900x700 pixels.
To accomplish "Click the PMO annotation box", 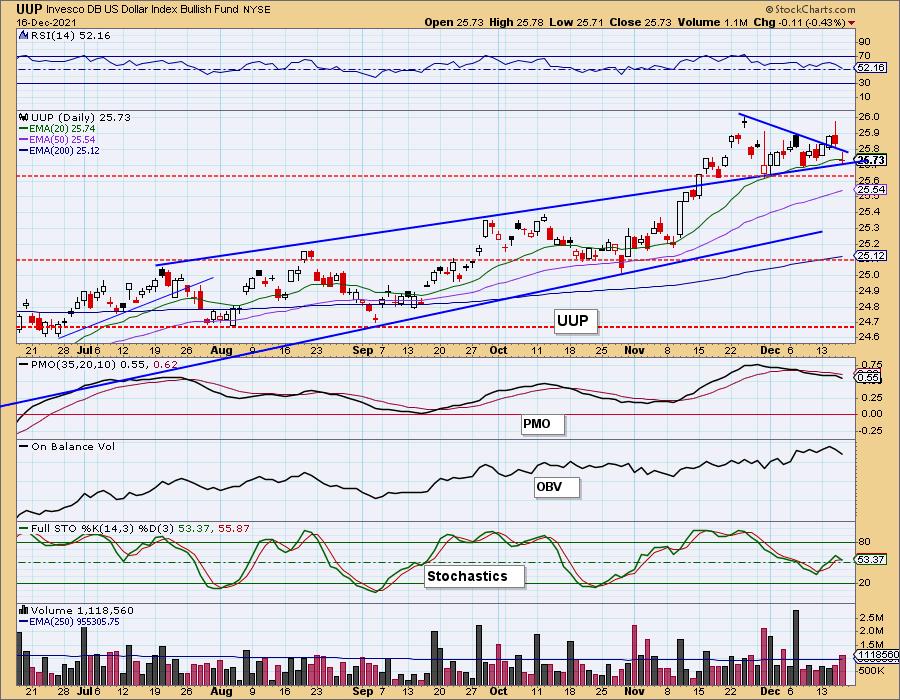I will (x=542, y=424).
